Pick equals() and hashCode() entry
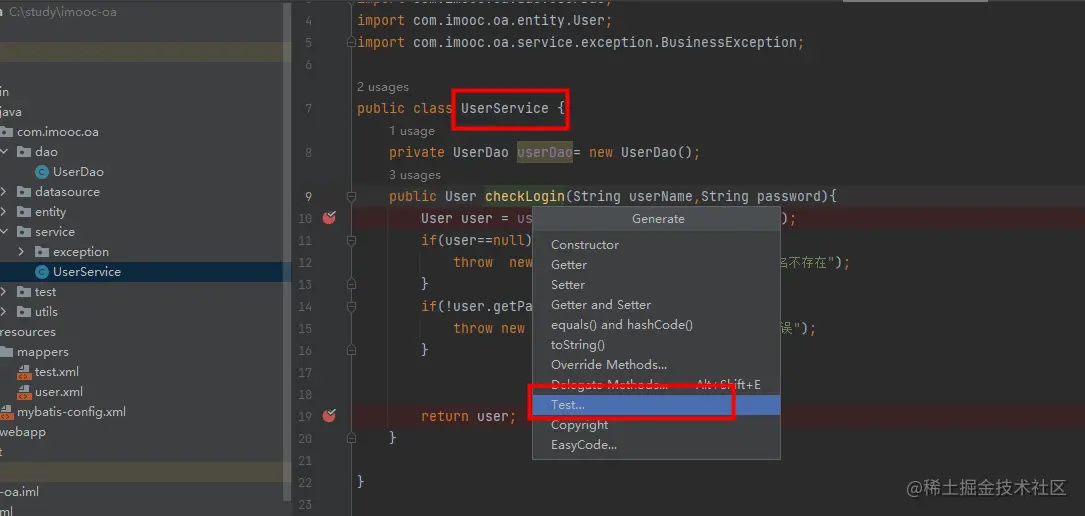1085x516 pixels. tap(621, 325)
